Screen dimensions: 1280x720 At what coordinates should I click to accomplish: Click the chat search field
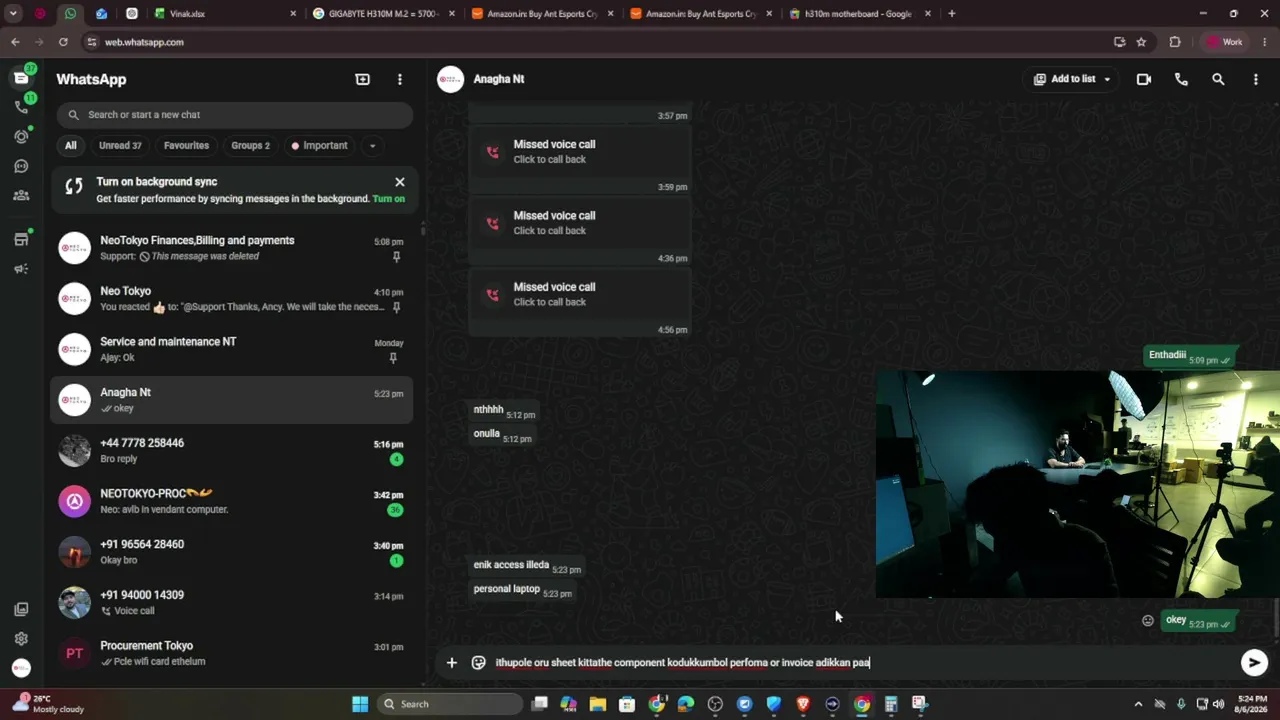[234, 115]
